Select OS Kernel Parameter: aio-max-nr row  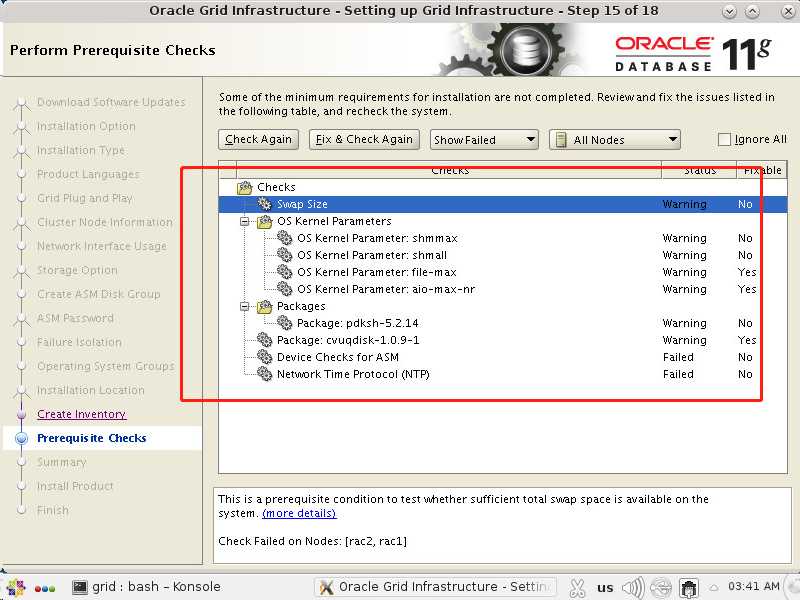503,289
